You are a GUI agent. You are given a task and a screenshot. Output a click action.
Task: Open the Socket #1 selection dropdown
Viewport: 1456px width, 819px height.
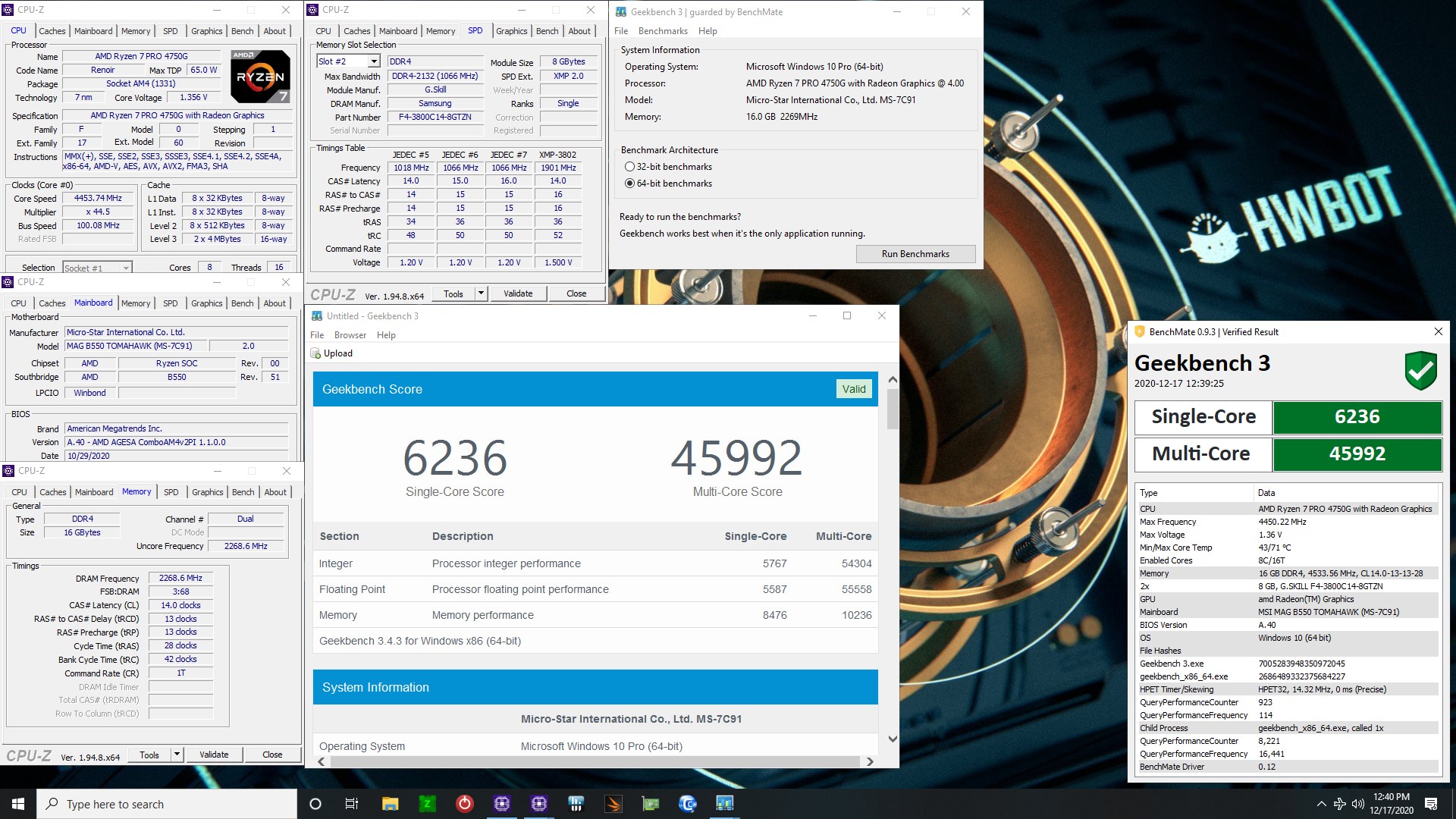point(126,268)
